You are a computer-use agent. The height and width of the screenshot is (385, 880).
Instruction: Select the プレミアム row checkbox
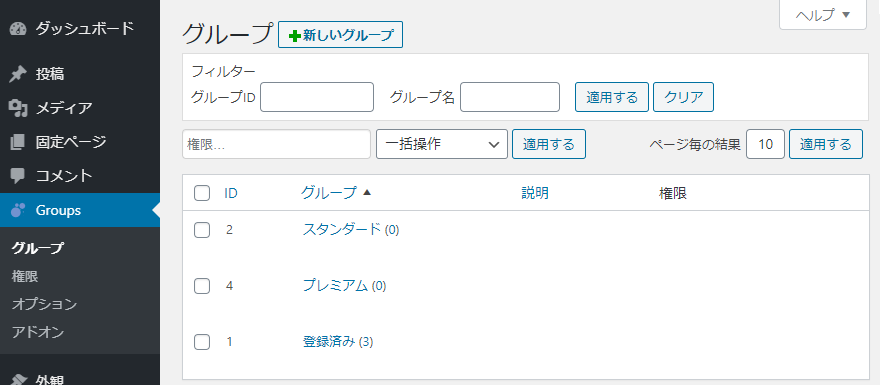[202, 286]
